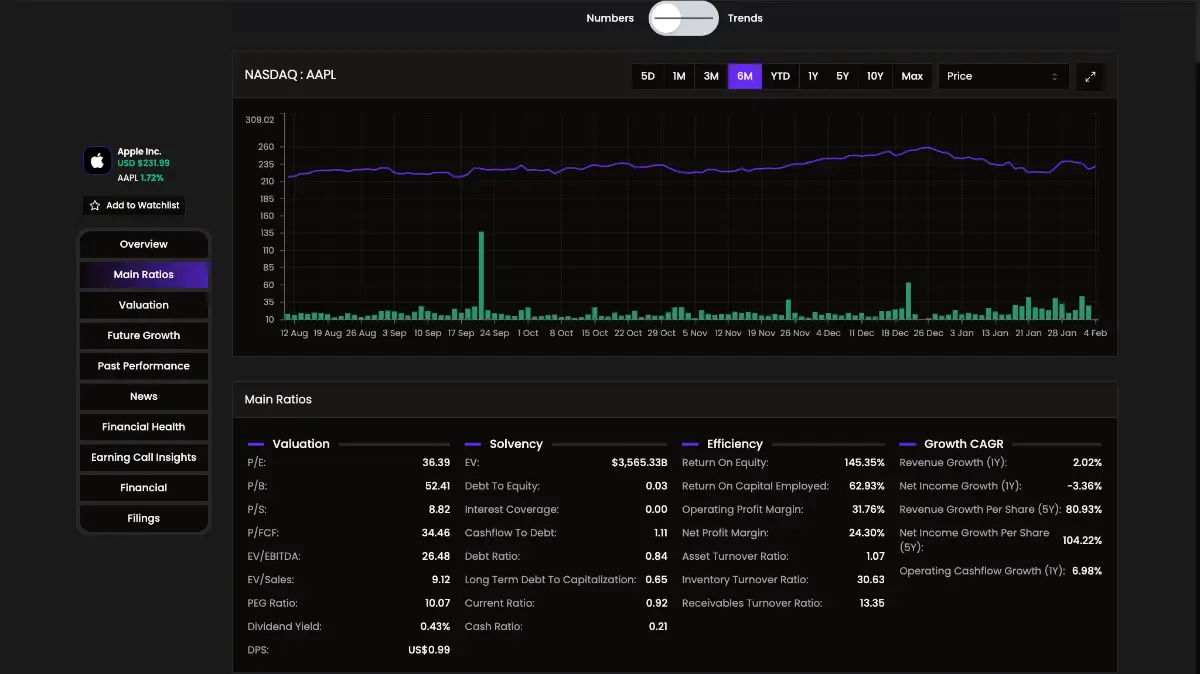Select the 3M time range button
Screen dimensions: 1200x674
pyautogui.click(x=711, y=76)
